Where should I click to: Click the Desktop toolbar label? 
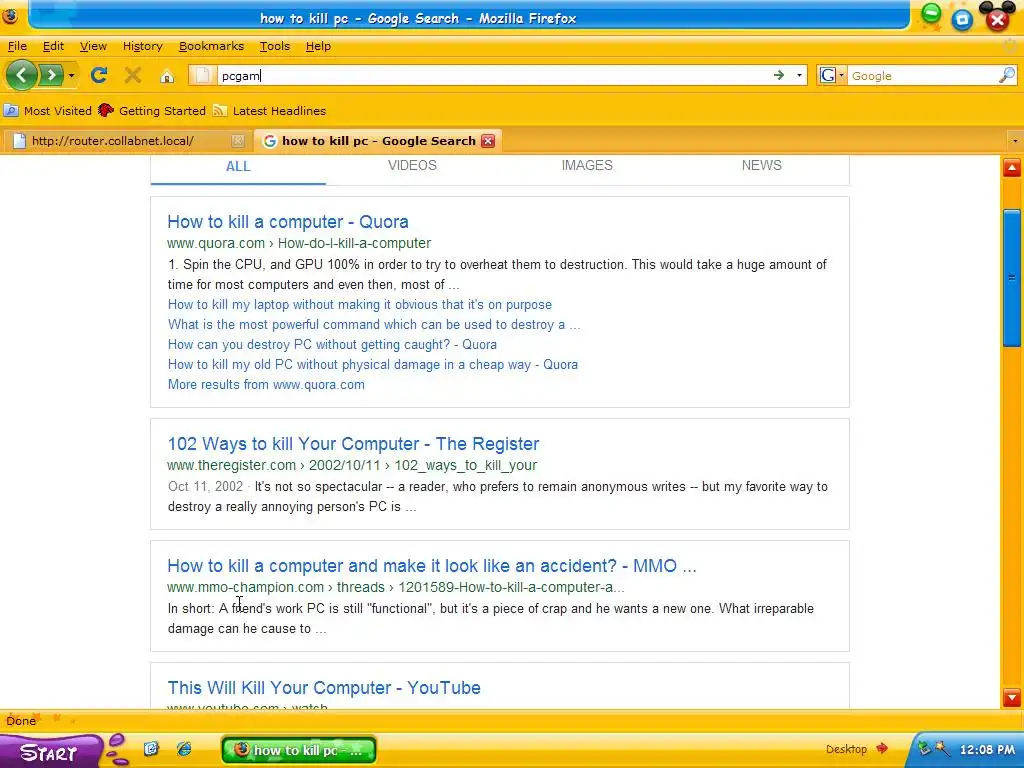(846, 749)
